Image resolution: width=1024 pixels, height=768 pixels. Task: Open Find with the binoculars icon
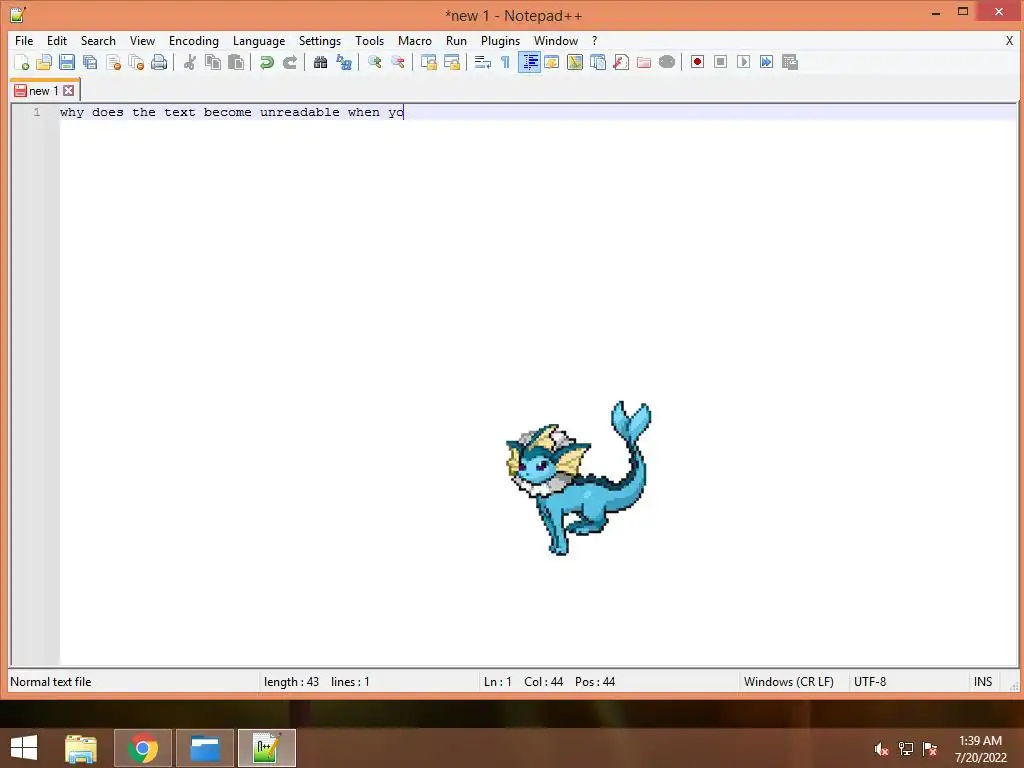[x=320, y=62]
